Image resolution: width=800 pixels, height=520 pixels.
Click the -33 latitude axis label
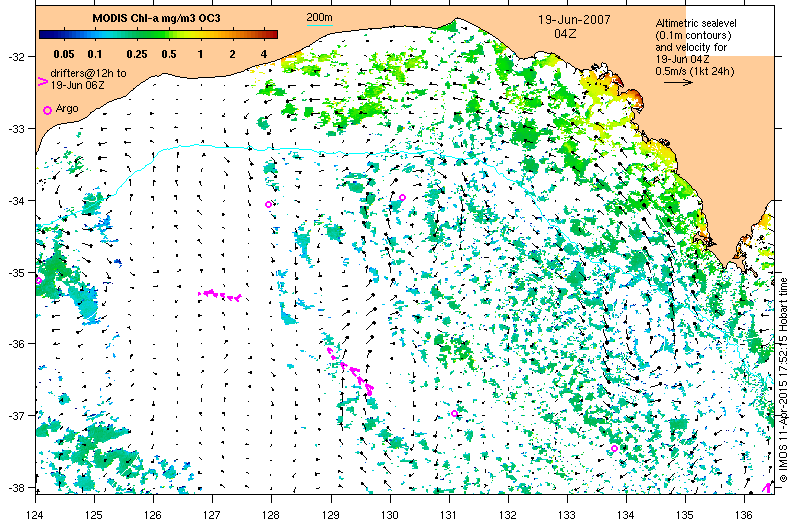[16, 129]
